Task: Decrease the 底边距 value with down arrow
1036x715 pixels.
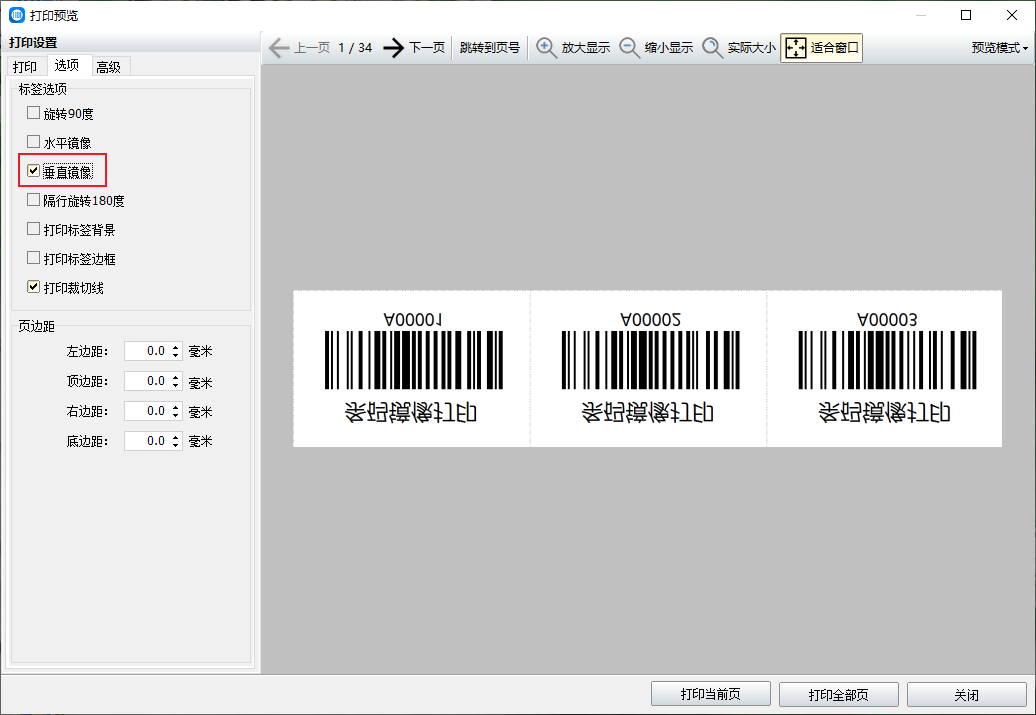Action: (176, 445)
